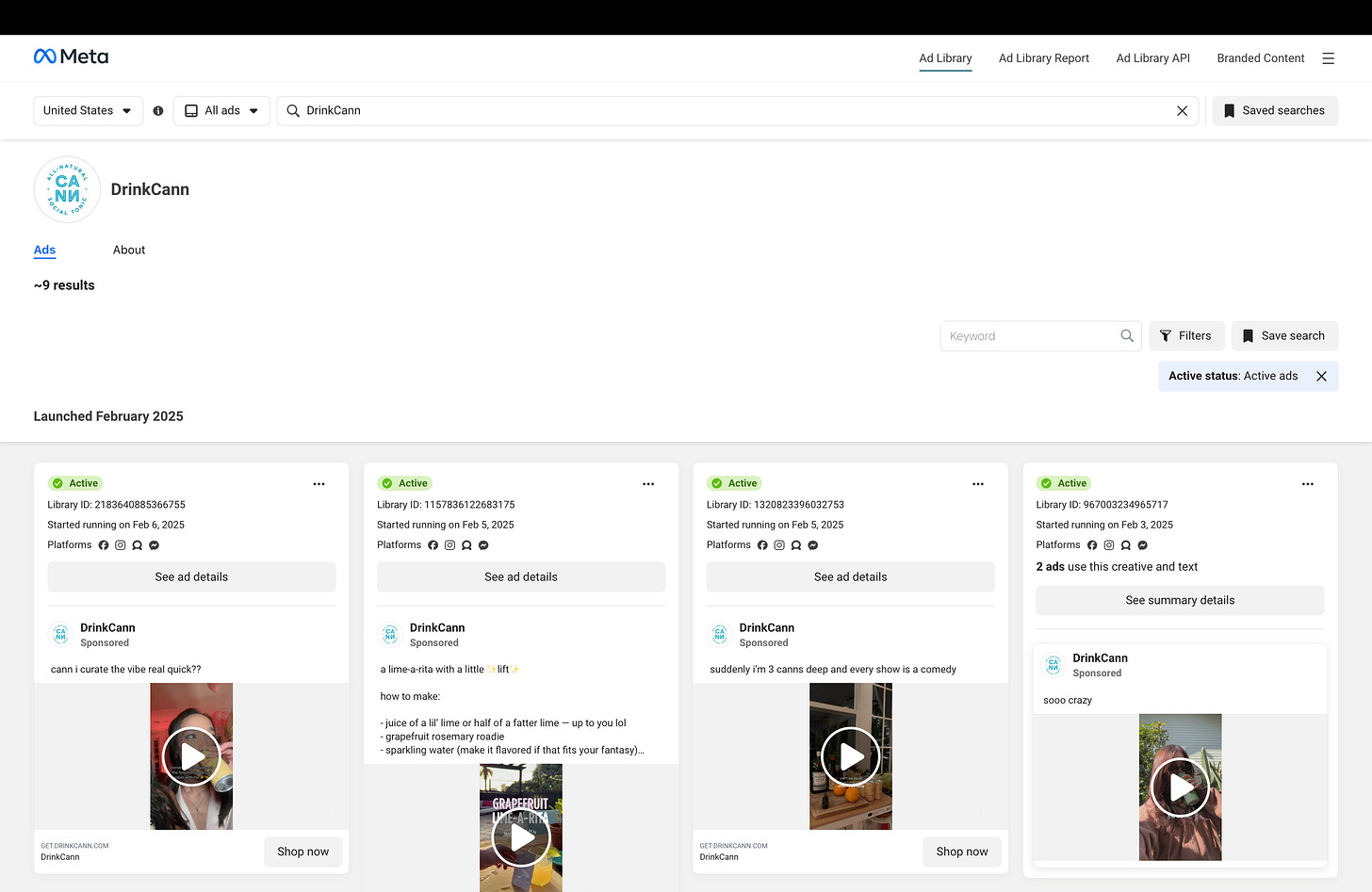Click 'Launched February 2025' heading
Screen dimensions: 1372x892
(108, 416)
